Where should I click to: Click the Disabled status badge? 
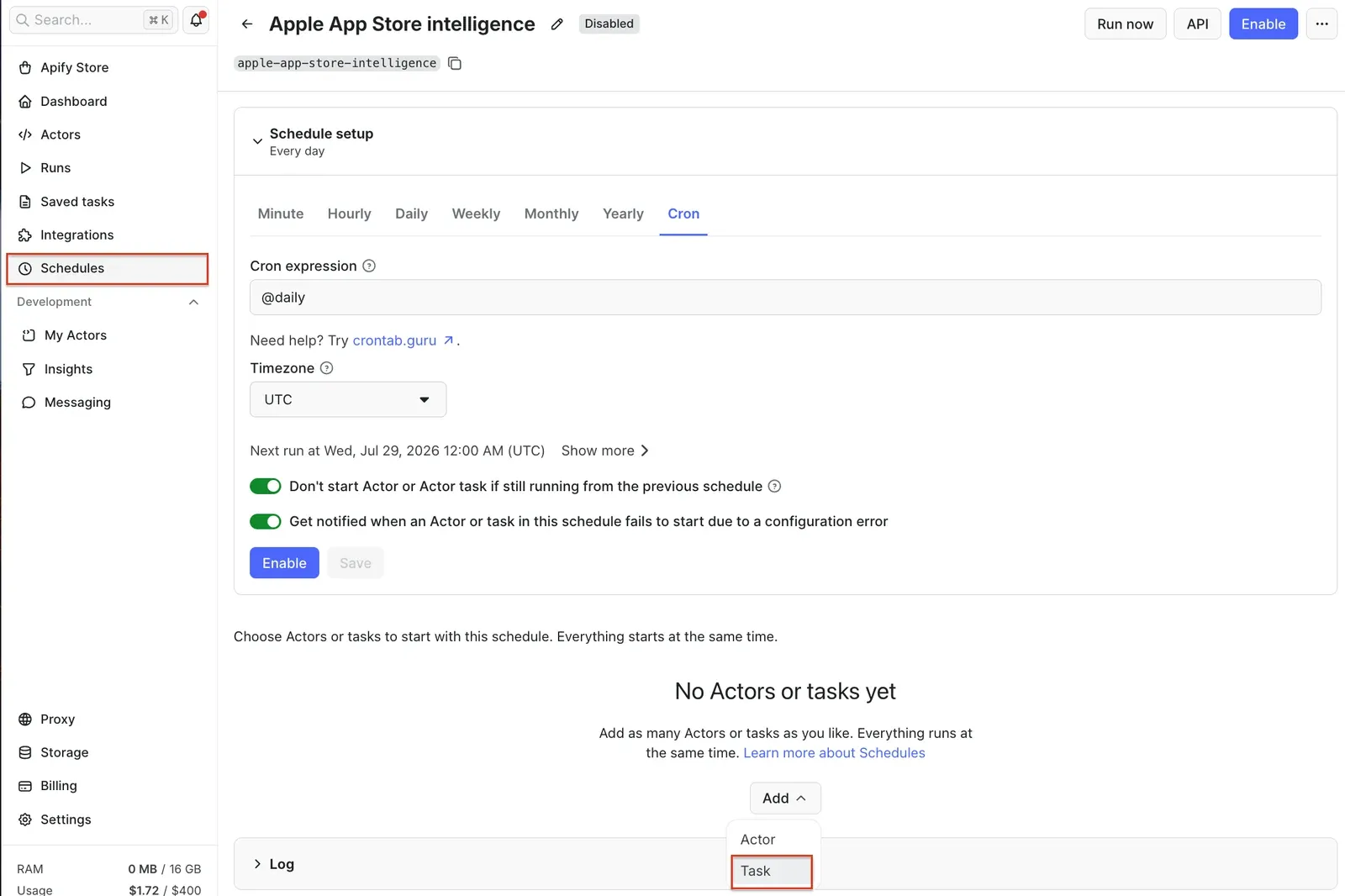609,24
